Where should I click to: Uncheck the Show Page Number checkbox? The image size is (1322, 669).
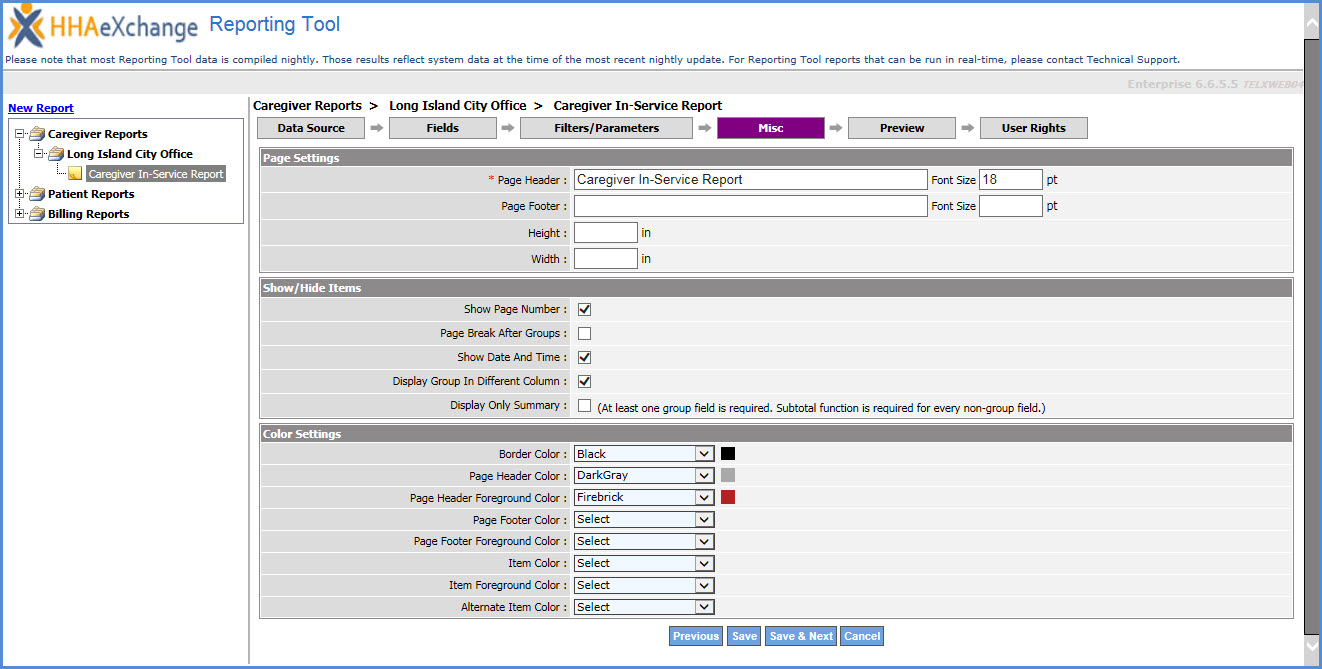pos(584,310)
